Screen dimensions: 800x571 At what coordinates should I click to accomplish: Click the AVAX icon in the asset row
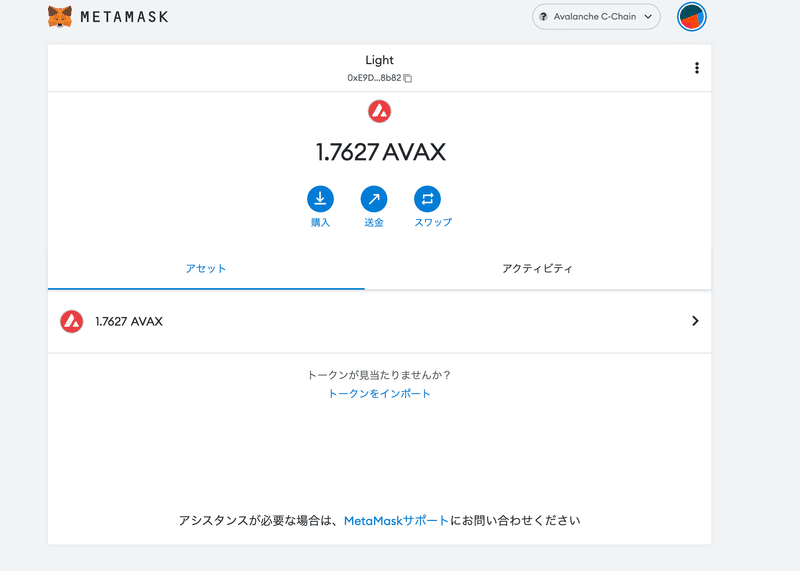click(72, 321)
